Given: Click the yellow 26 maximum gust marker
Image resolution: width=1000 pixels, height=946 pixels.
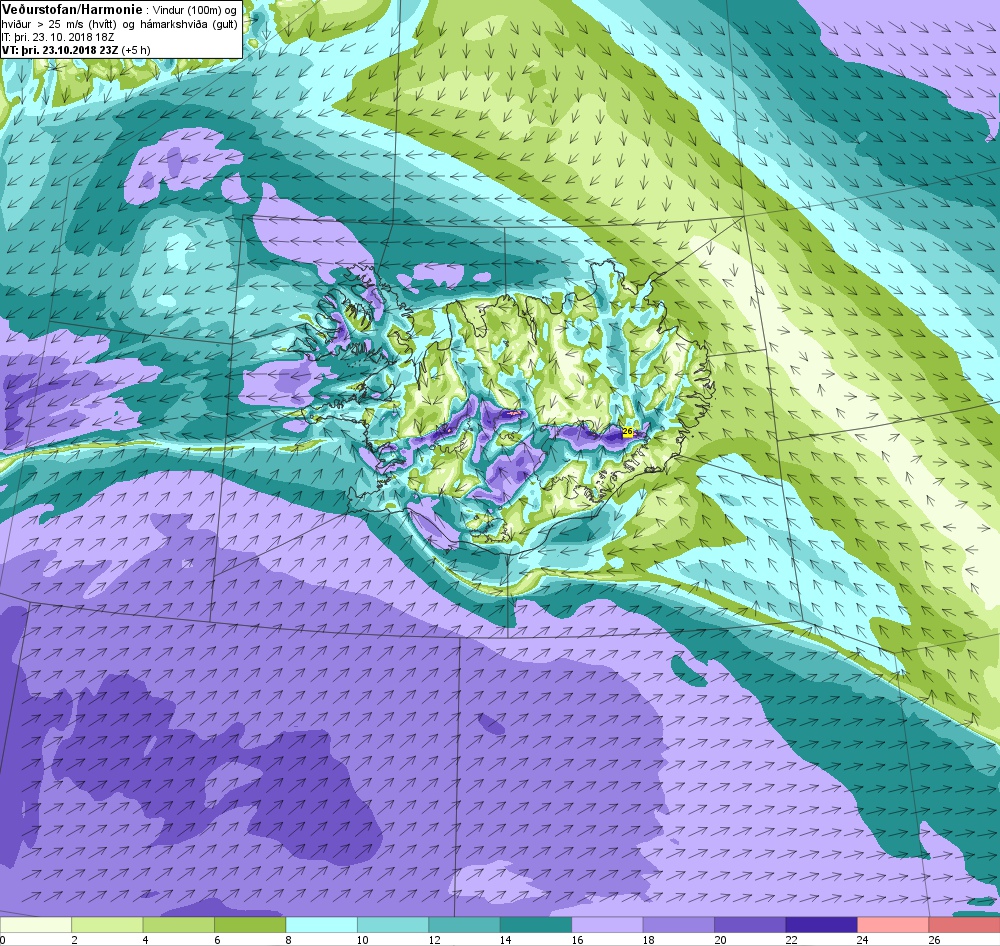Looking at the screenshot, I should click(628, 432).
